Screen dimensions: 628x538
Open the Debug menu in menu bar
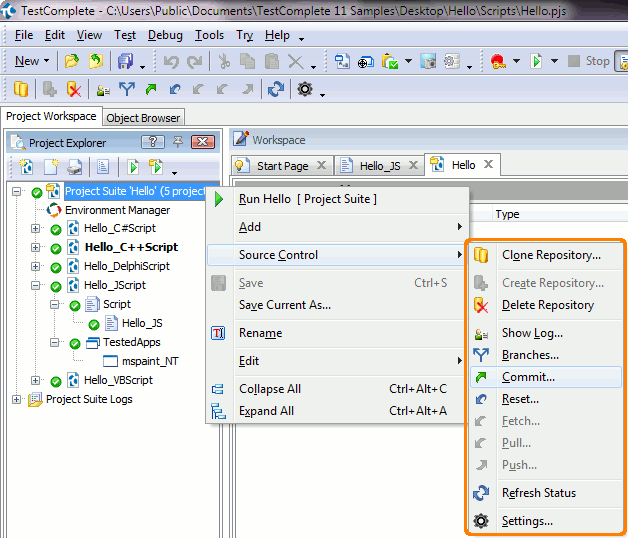[165, 35]
